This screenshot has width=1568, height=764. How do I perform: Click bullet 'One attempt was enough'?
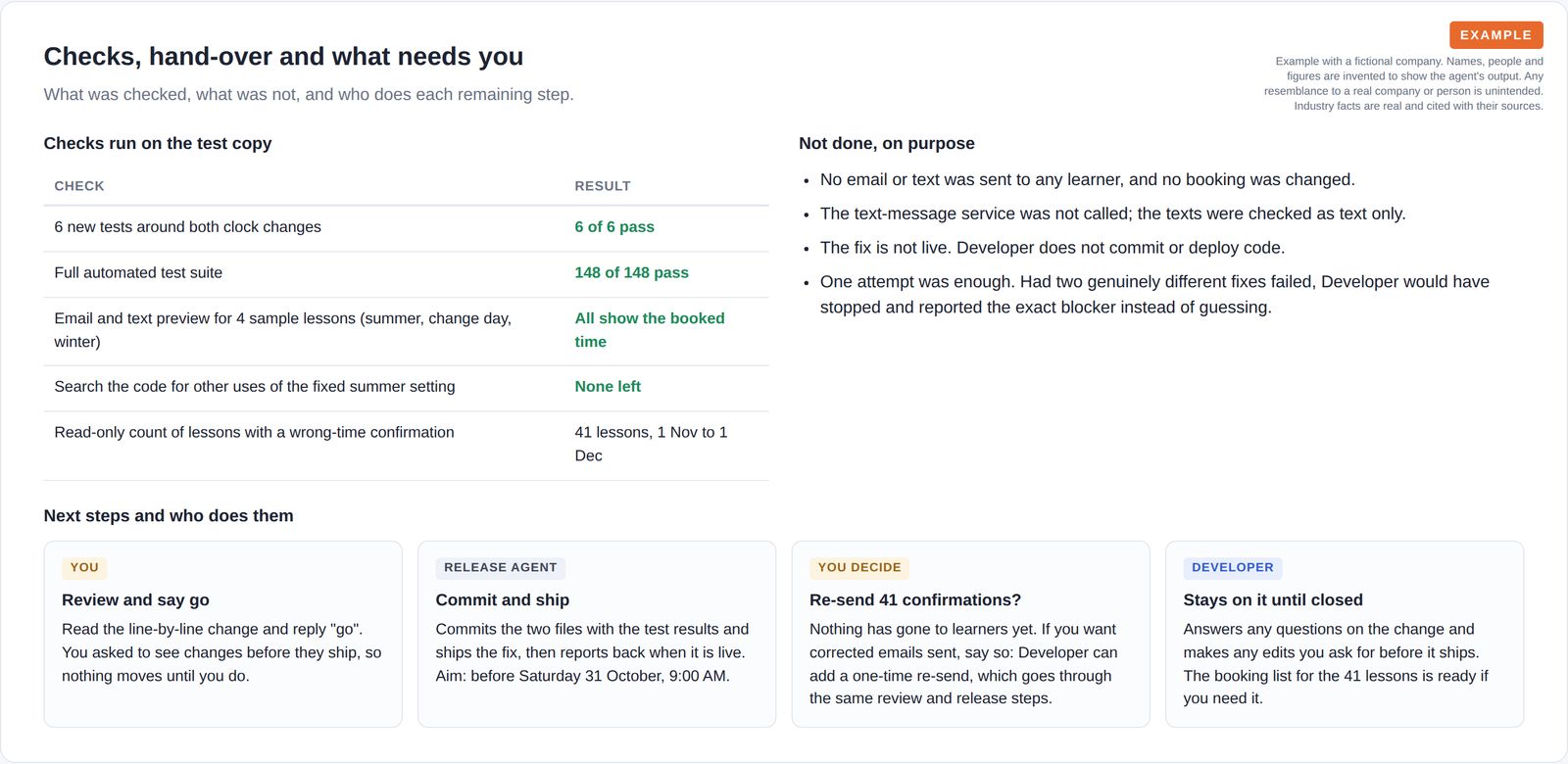point(1154,295)
